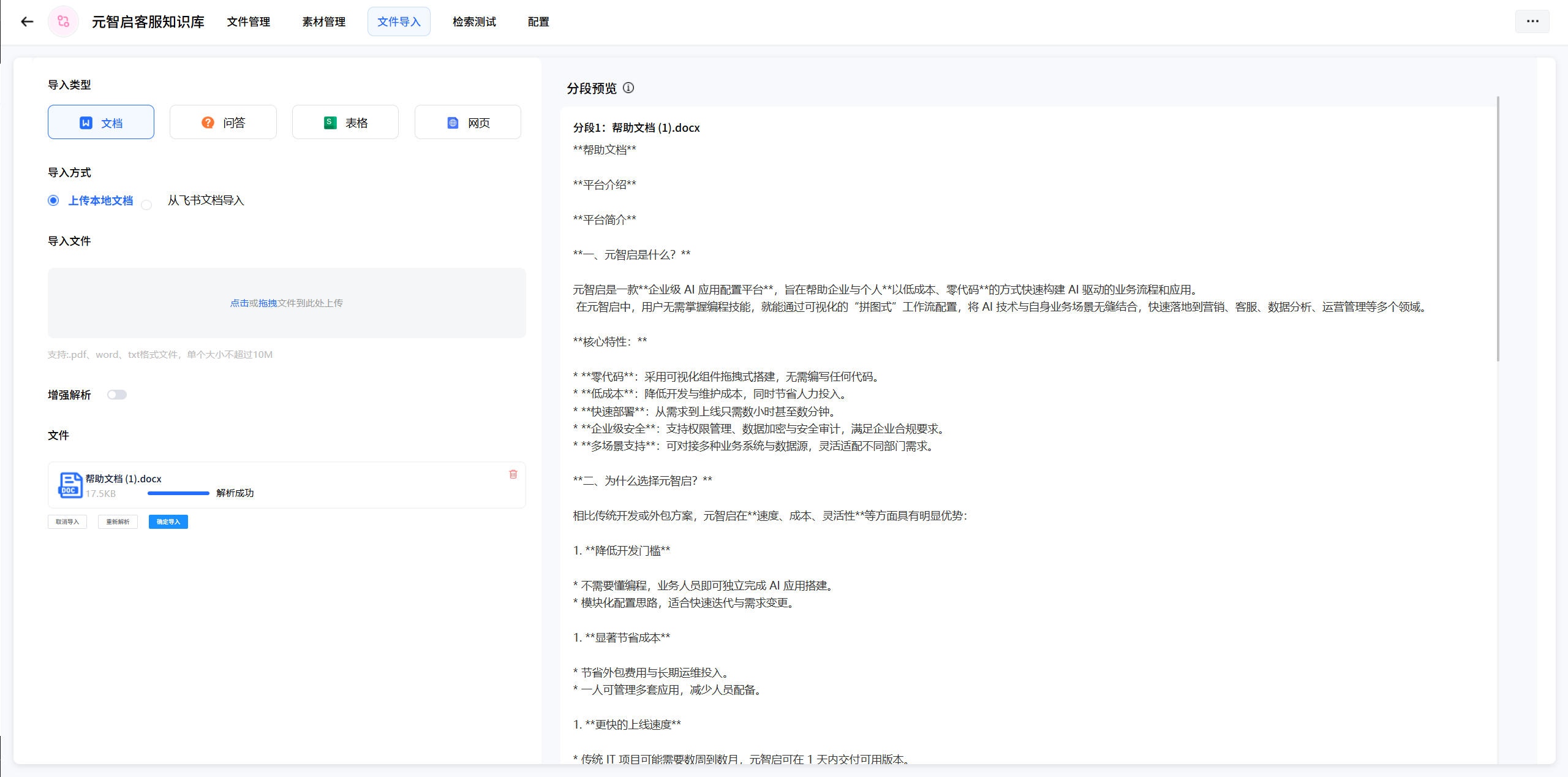The image size is (1568, 777).
Task: Click the 确定导入 button
Action: click(x=168, y=521)
